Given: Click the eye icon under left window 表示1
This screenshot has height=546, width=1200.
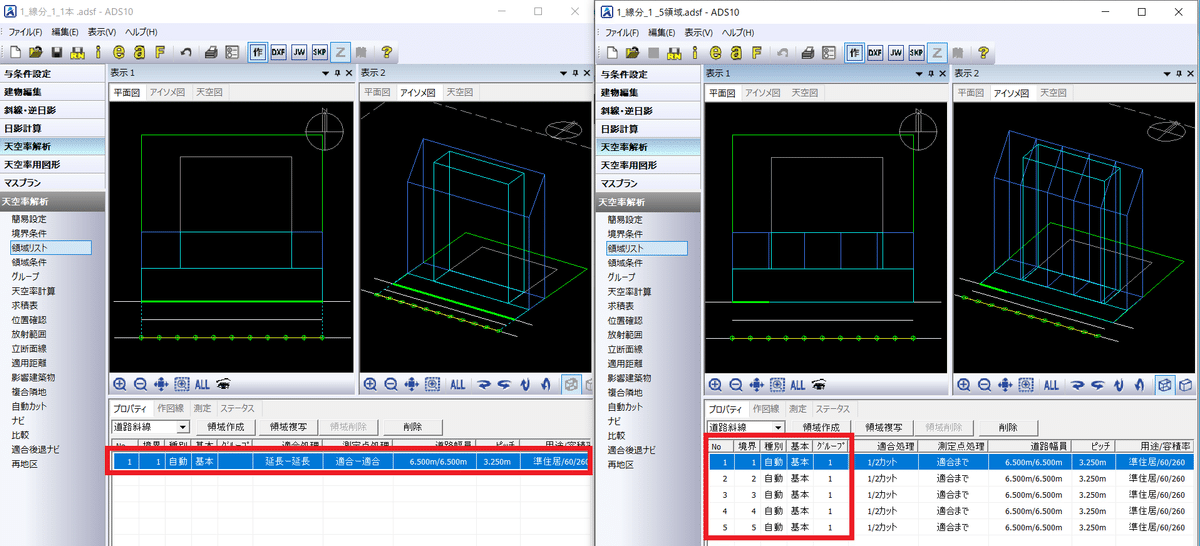Looking at the screenshot, I should pos(224,384).
